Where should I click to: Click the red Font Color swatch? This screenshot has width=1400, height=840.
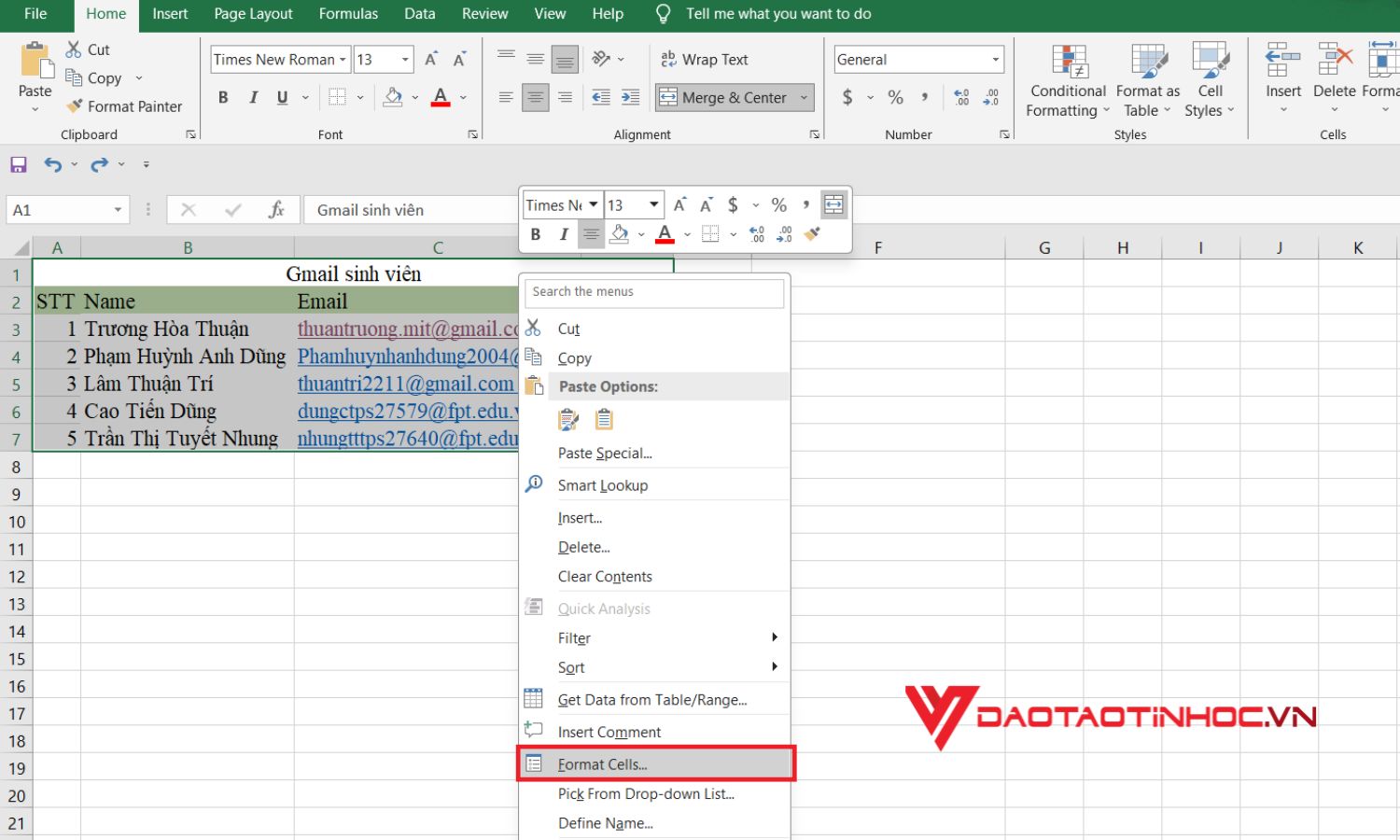tap(440, 97)
